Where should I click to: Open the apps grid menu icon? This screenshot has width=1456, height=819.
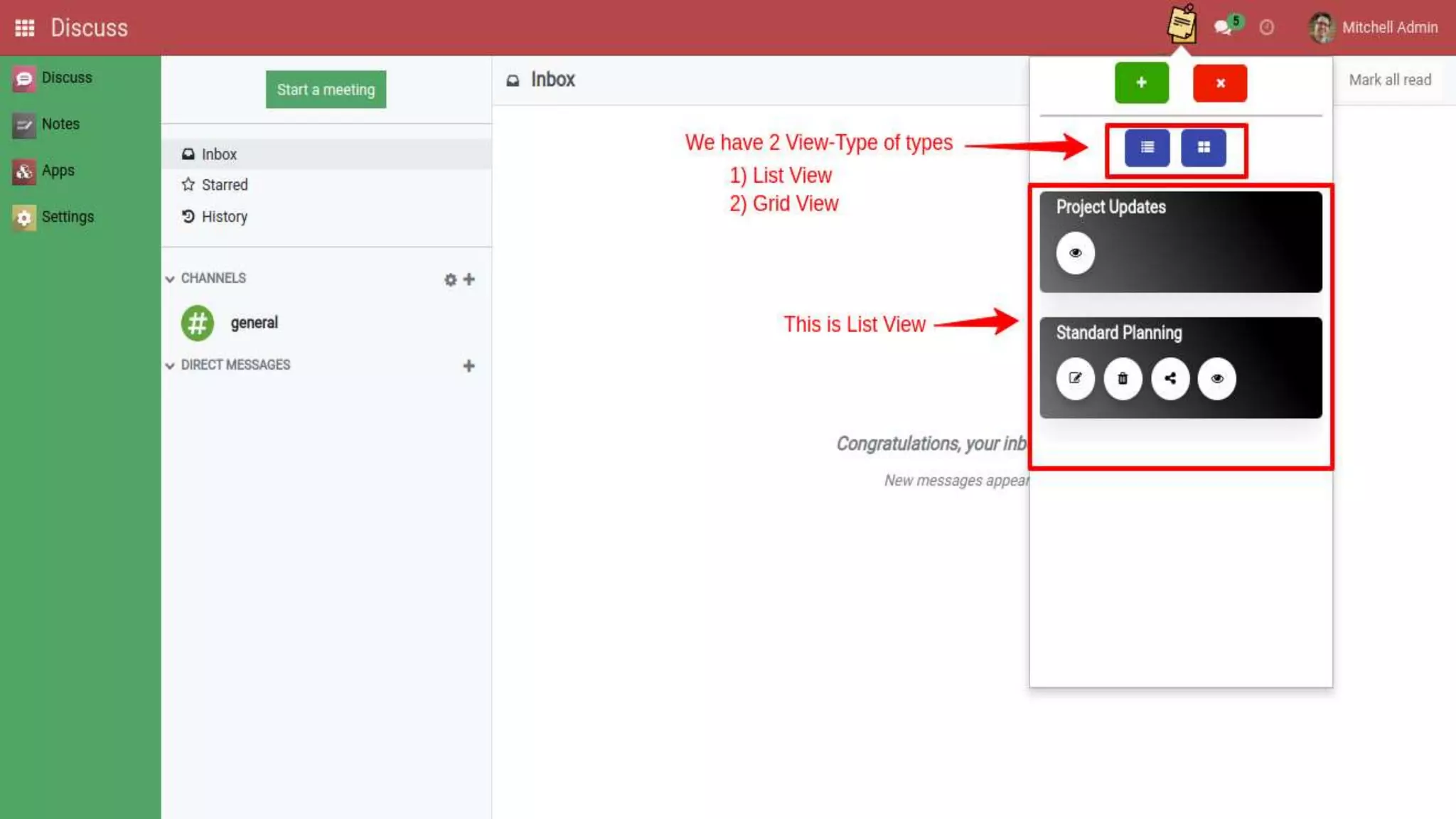pos(25,28)
